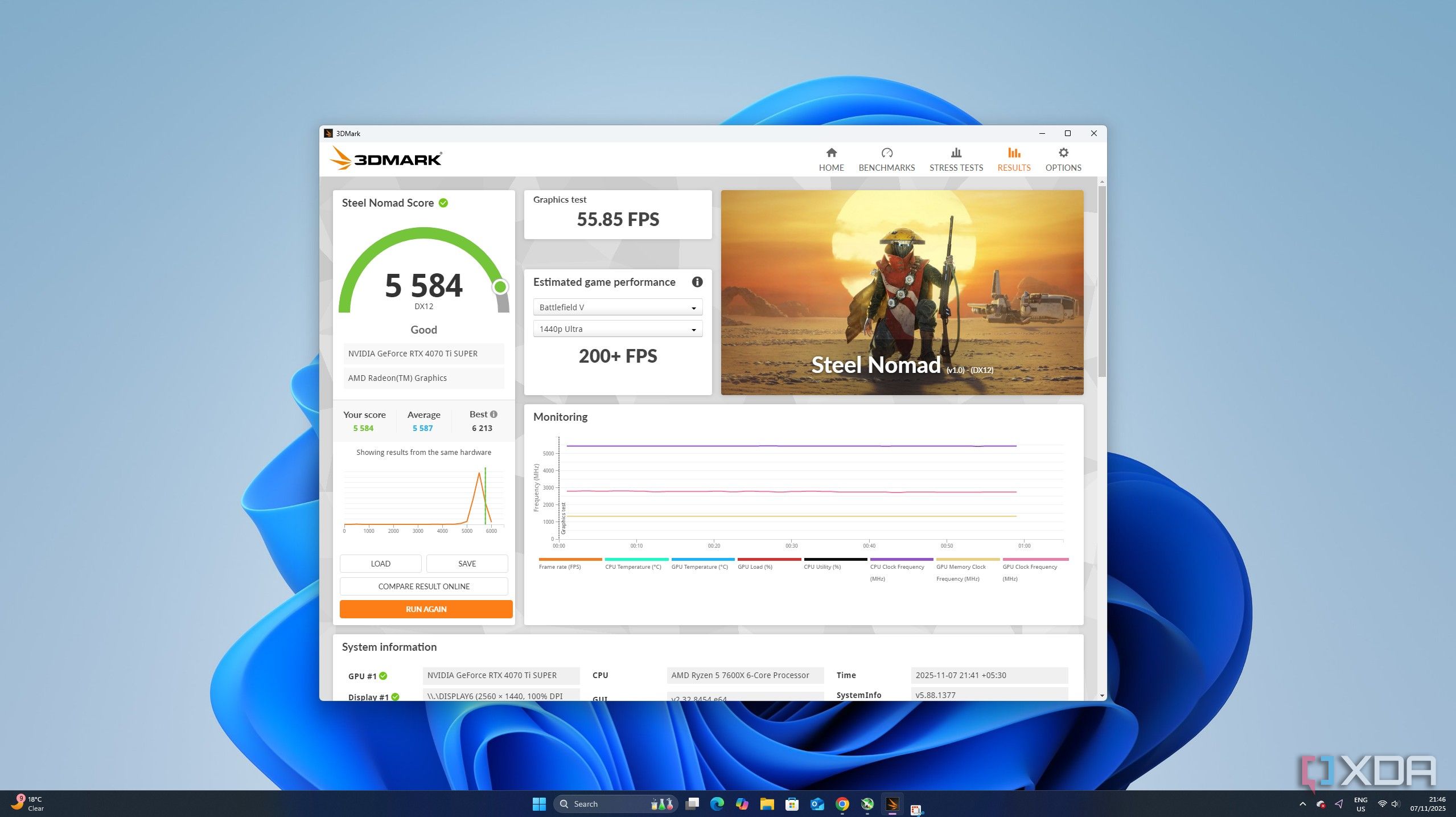Click the AMD Ryzen 5 7600X CPU value
Viewport: 1456px width, 817px height.
pos(745,675)
